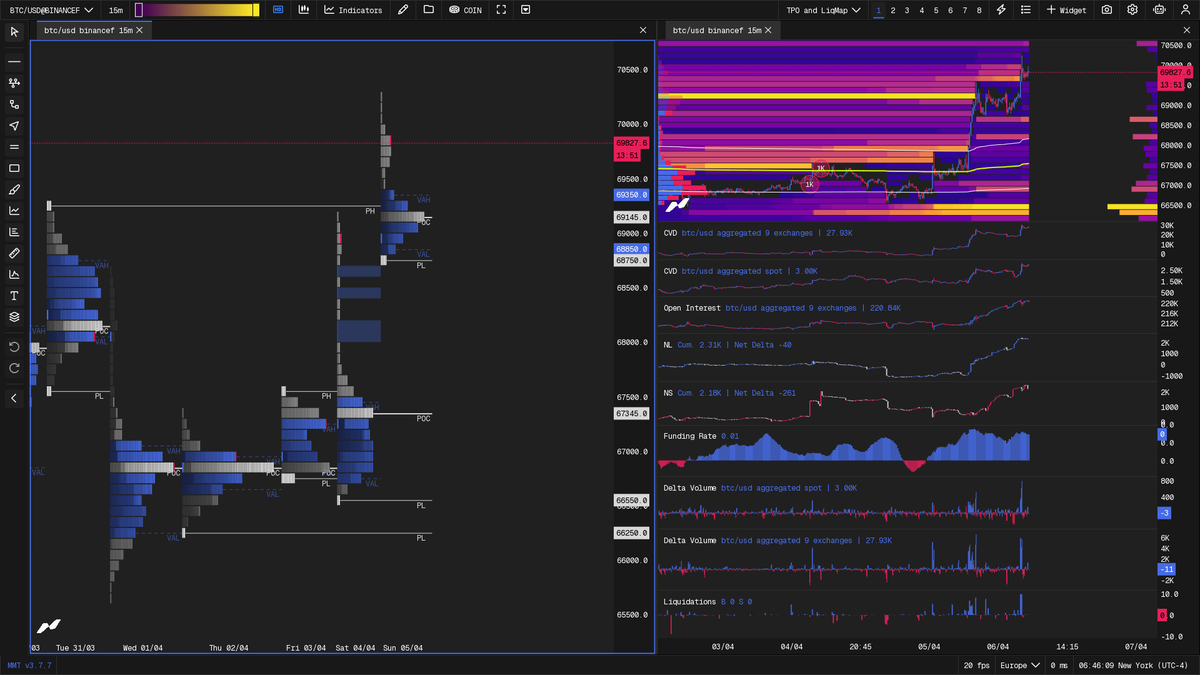Viewport: 1200px width, 675px height.
Task: Switch to workspace 6
Action: pos(951,10)
